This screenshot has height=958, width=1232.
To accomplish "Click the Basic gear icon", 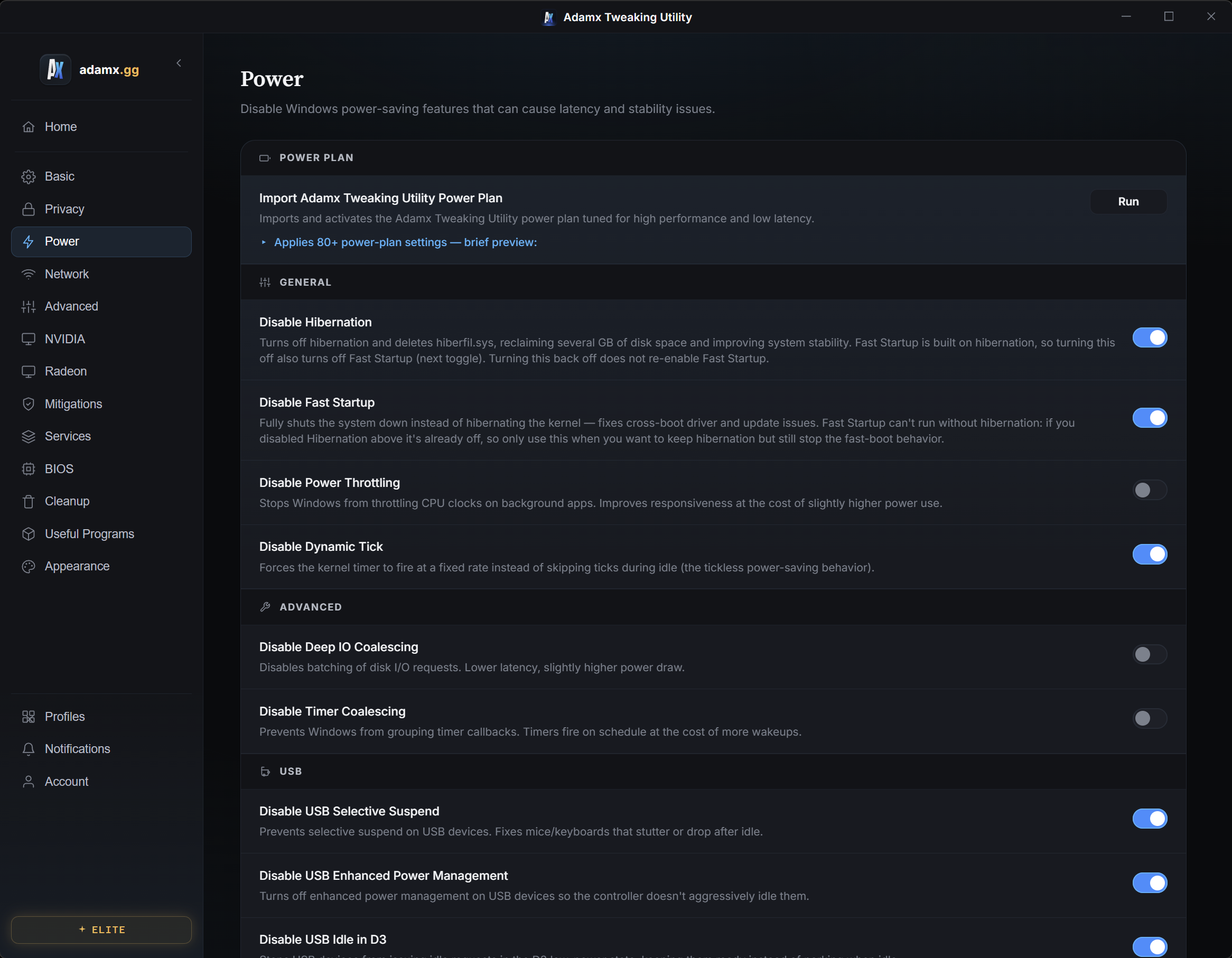I will [28, 176].
